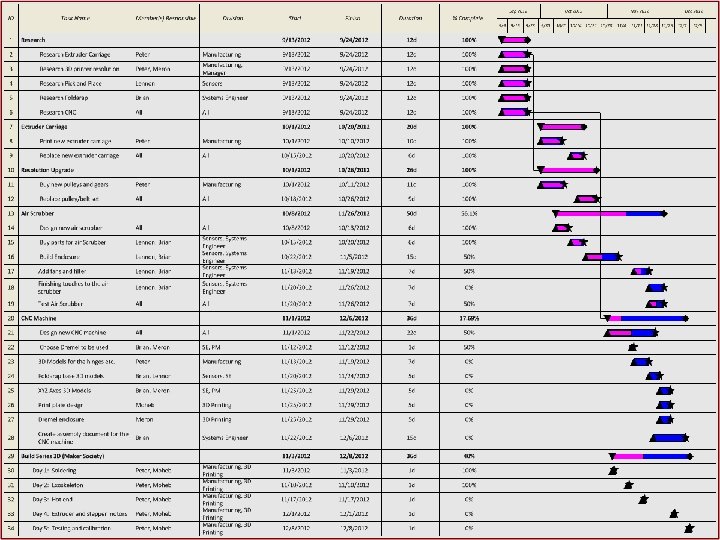Click Extruder Carriage summary bar in Gantt chart
This screenshot has width=720, height=540.
562,127
